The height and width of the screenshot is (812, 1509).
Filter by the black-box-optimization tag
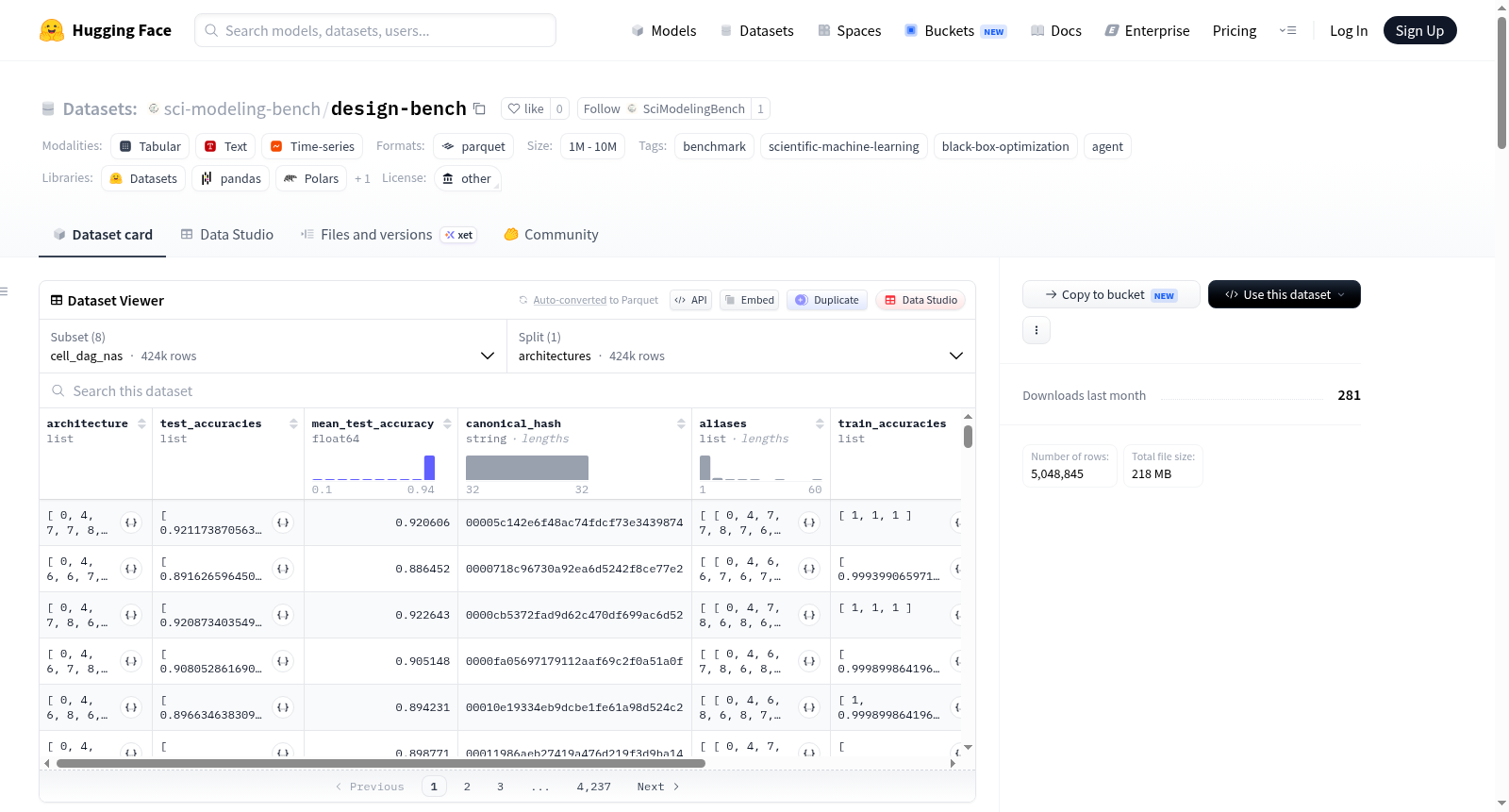(x=1005, y=146)
